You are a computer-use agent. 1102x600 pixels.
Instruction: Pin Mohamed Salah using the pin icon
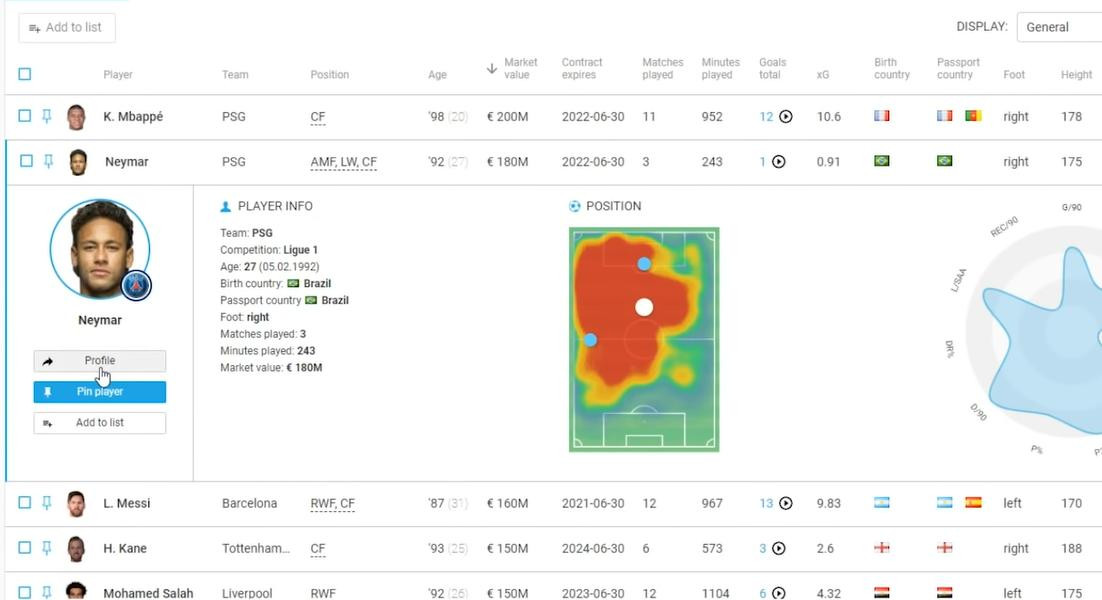[x=47, y=592]
